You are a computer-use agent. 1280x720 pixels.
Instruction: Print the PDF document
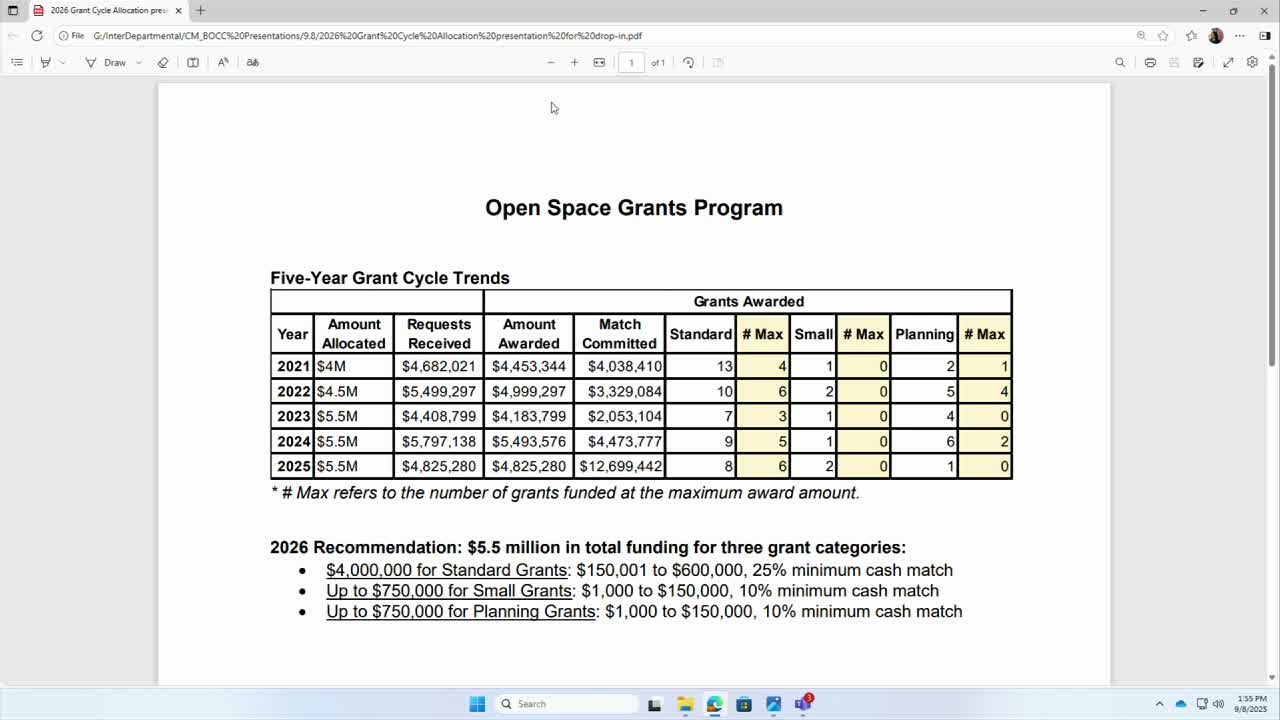(1151, 62)
